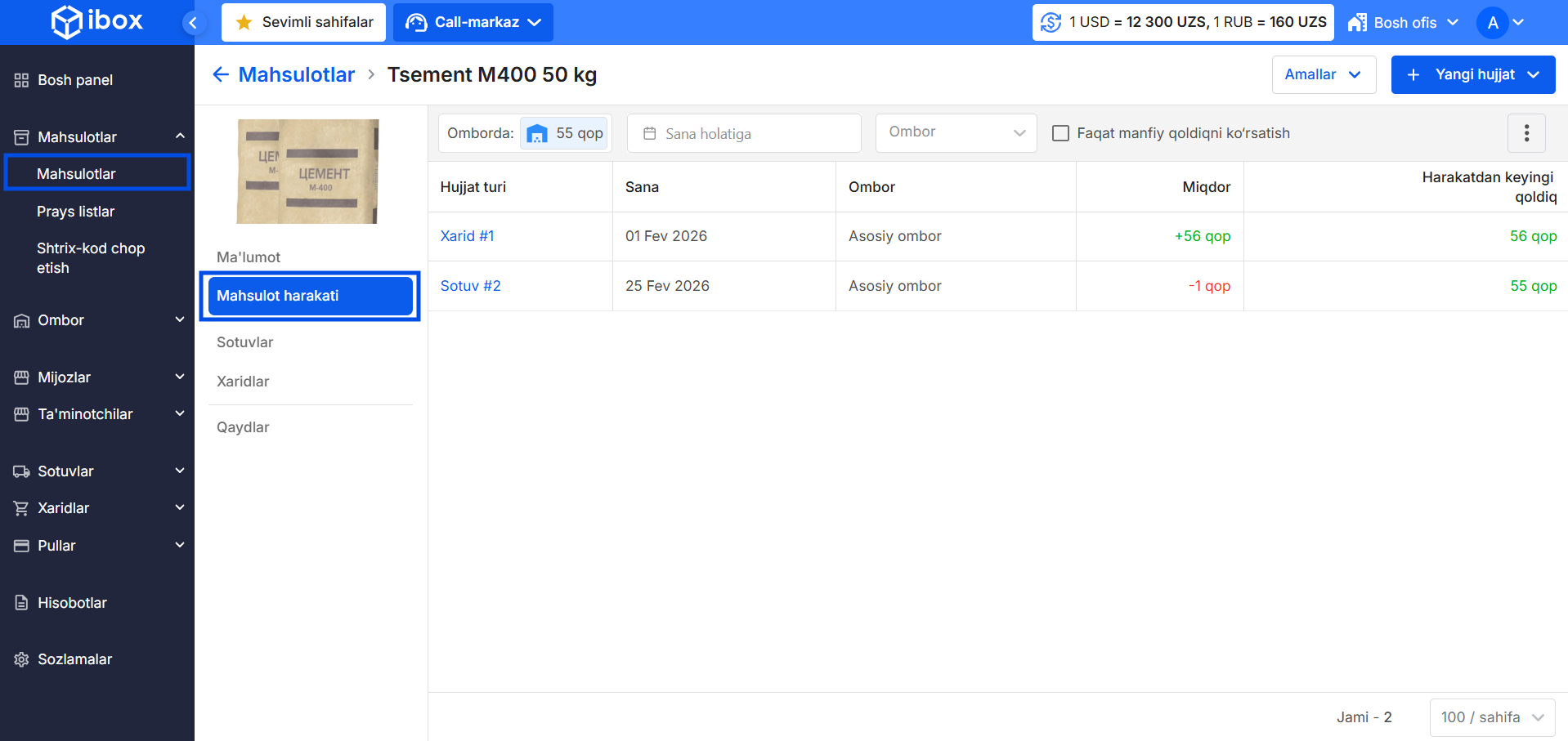
Task: Click the back arrow beside Mahsulotlar
Action: [x=221, y=75]
